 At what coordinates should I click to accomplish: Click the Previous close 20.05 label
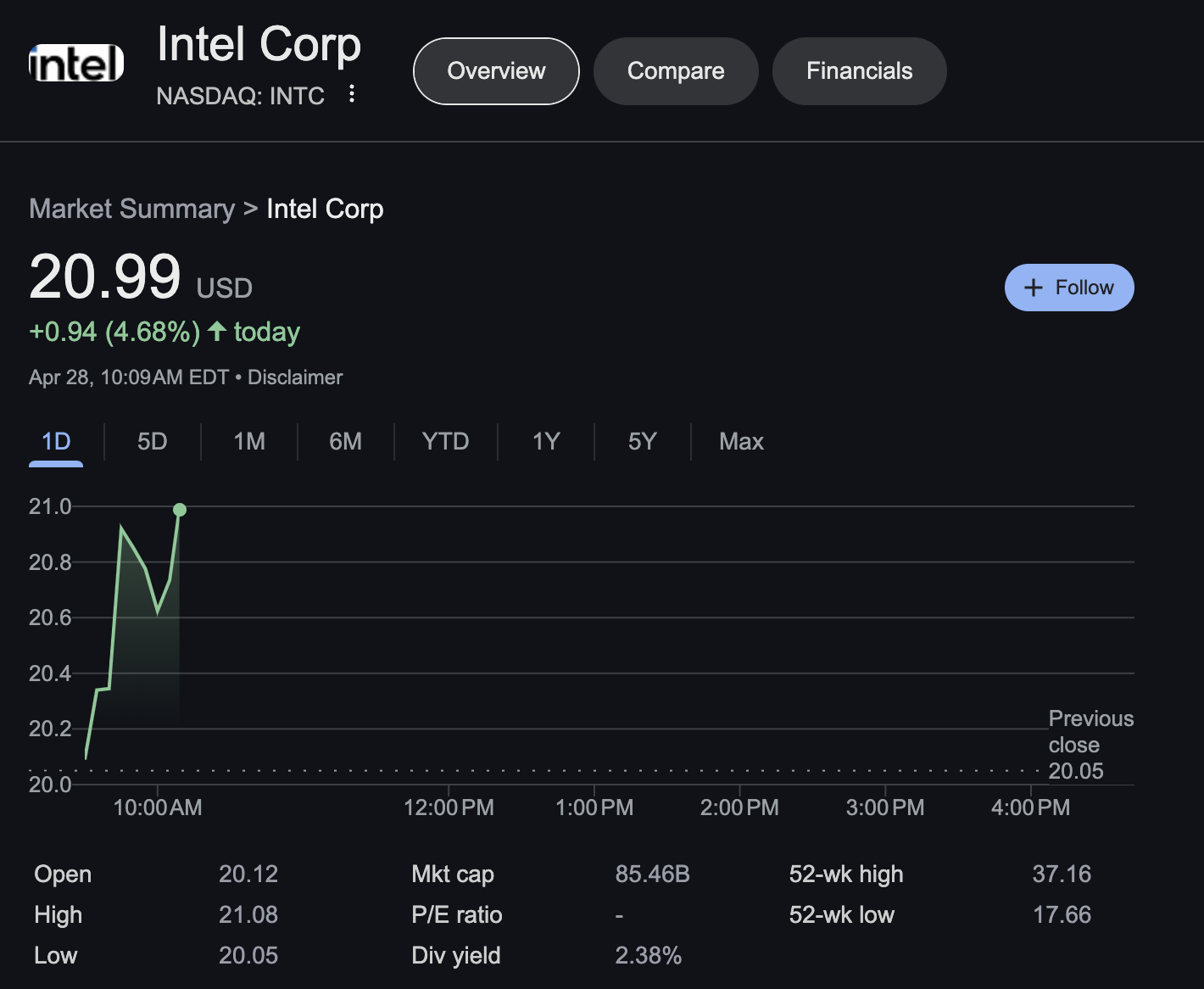[1090, 745]
